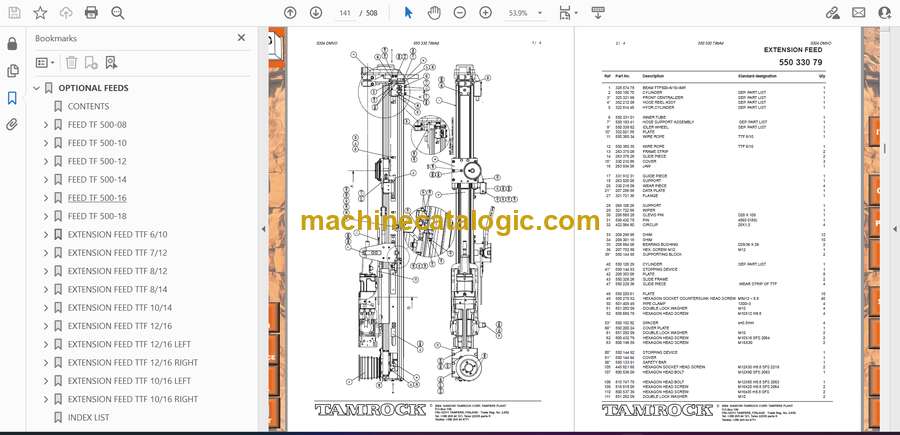Select EXTENSION FEED TTF 8/12 bookmark

tap(118, 271)
